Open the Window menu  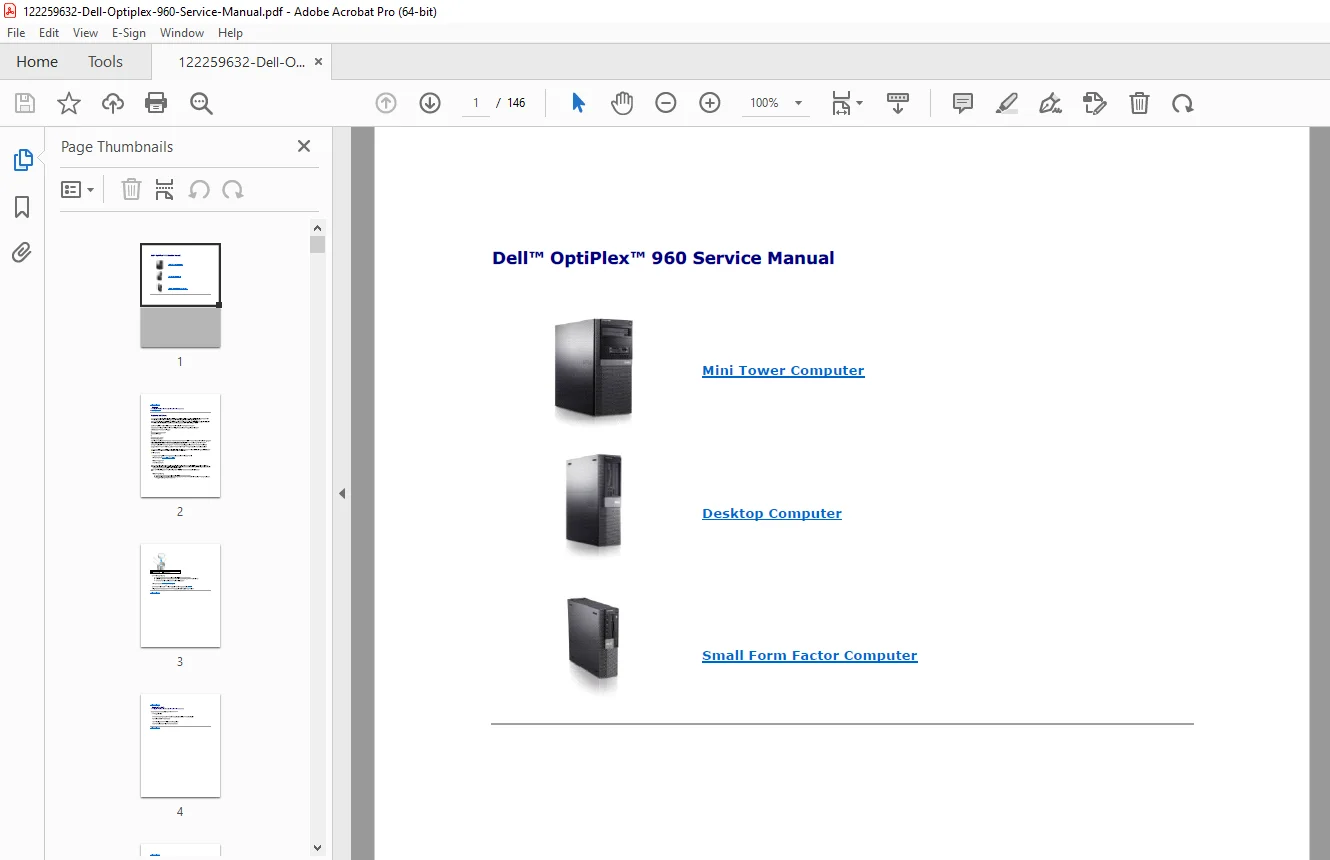click(182, 33)
